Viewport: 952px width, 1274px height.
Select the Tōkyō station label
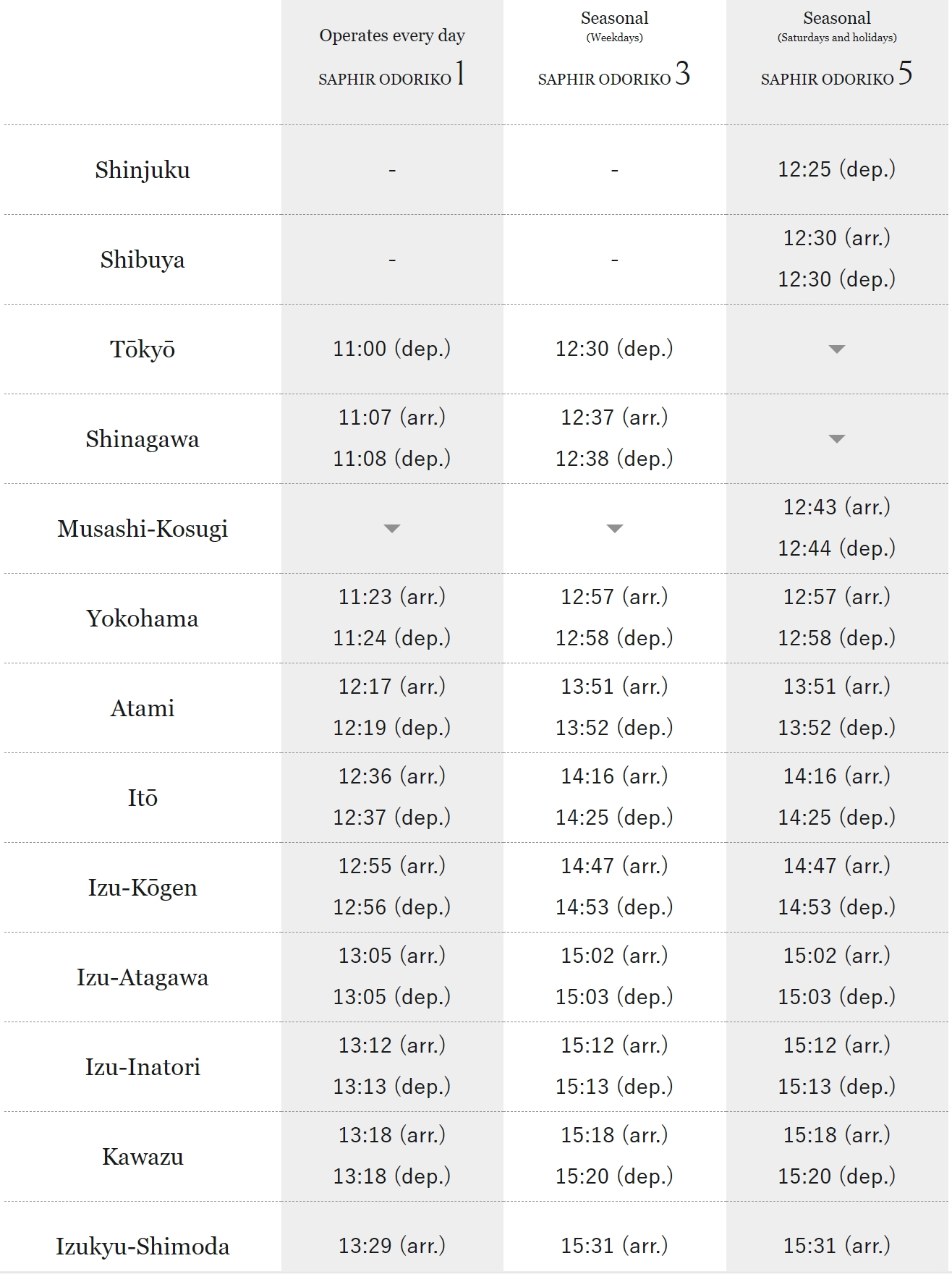143,349
